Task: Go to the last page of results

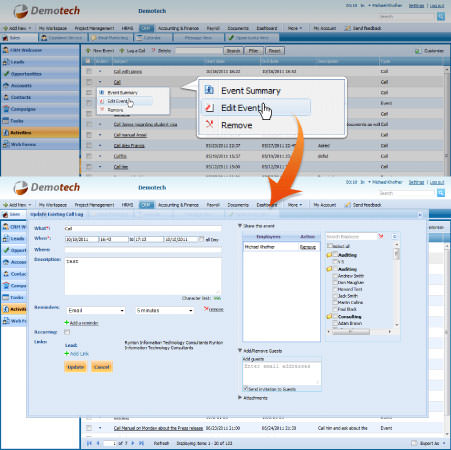Action: (x=141, y=443)
